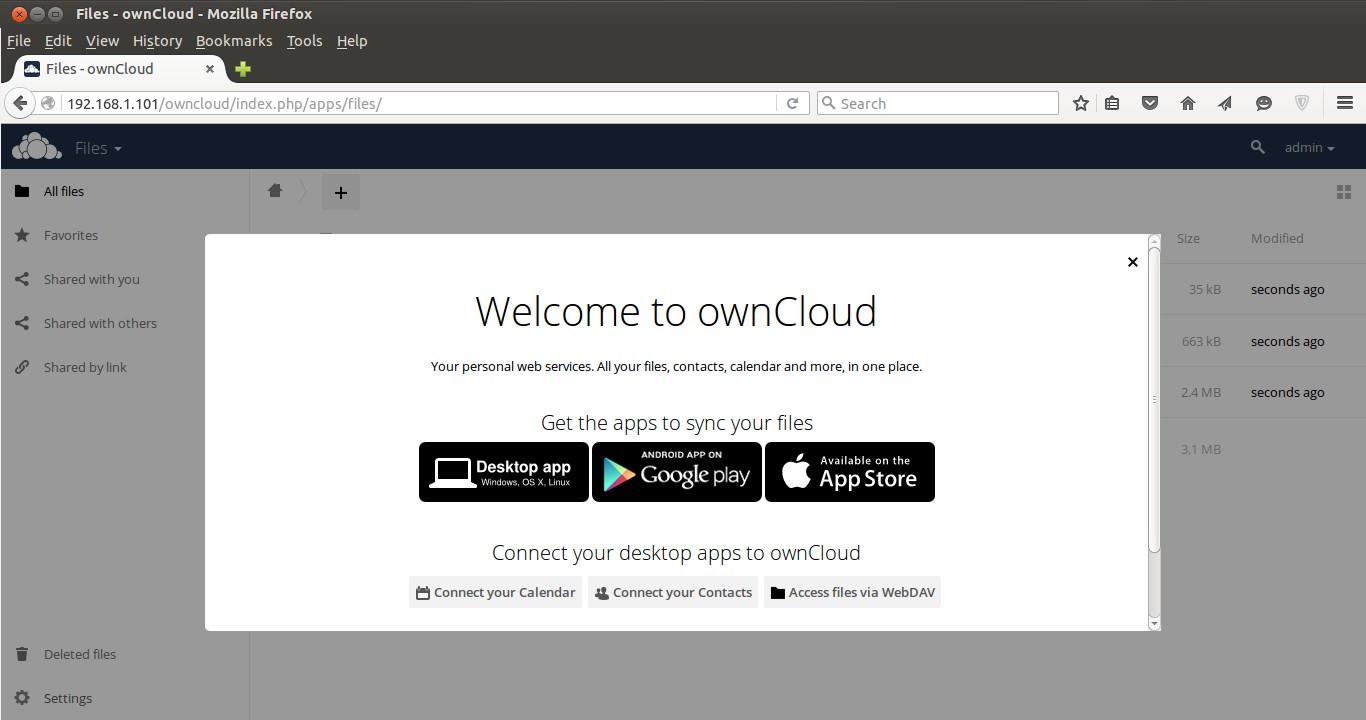Click the Shared by link chain icon
The height and width of the screenshot is (720, 1366).
pyautogui.click(x=22, y=367)
